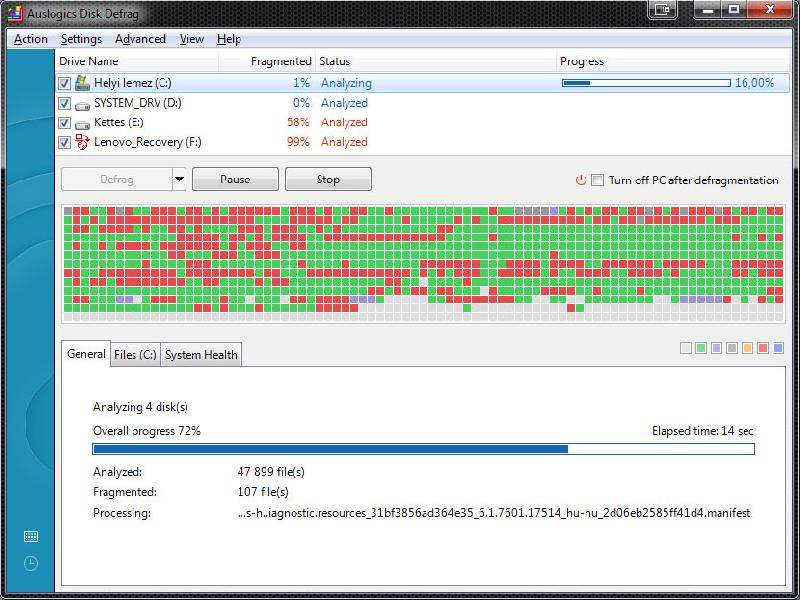Screen dimensions: 800x600
Task: Click the Defrag button
Action: click(x=117, y=179)
